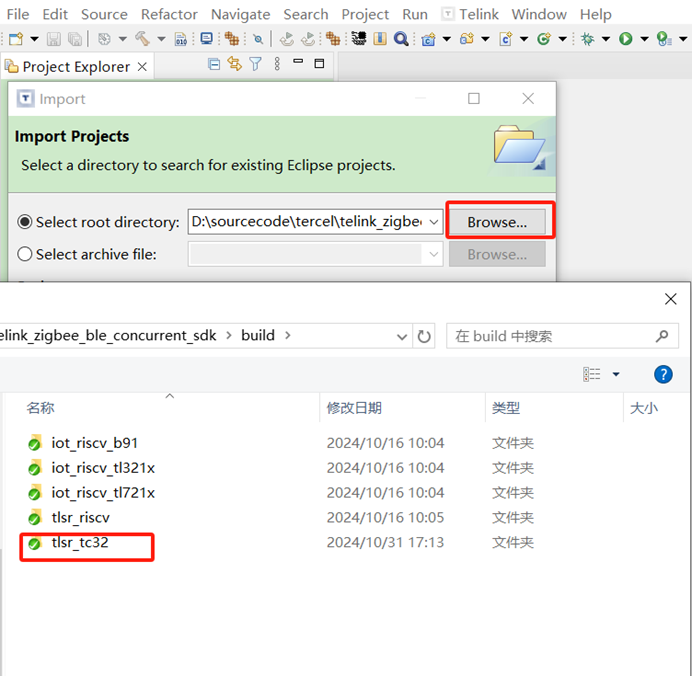Open the address bar history dropdown

pos(402,336)
